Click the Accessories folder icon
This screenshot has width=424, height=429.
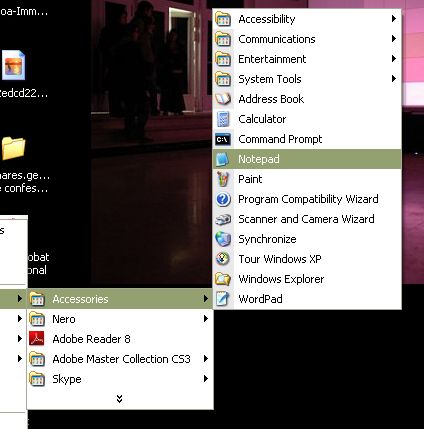pyautogui.click(x=37, y=299)
